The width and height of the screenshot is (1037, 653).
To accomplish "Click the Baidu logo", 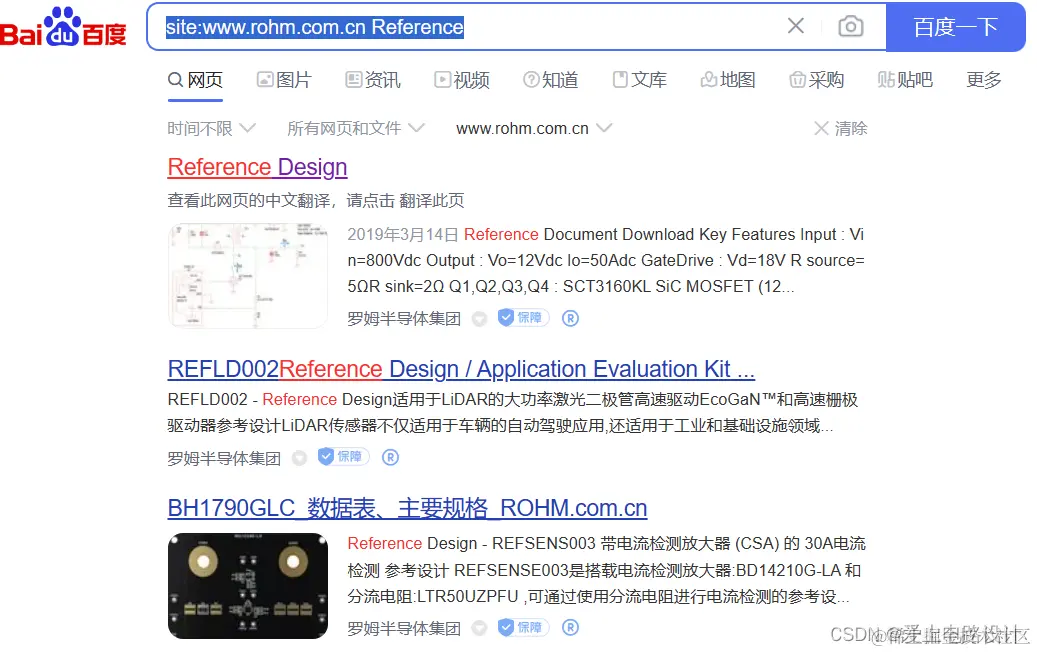I will [x=63, y=27].
